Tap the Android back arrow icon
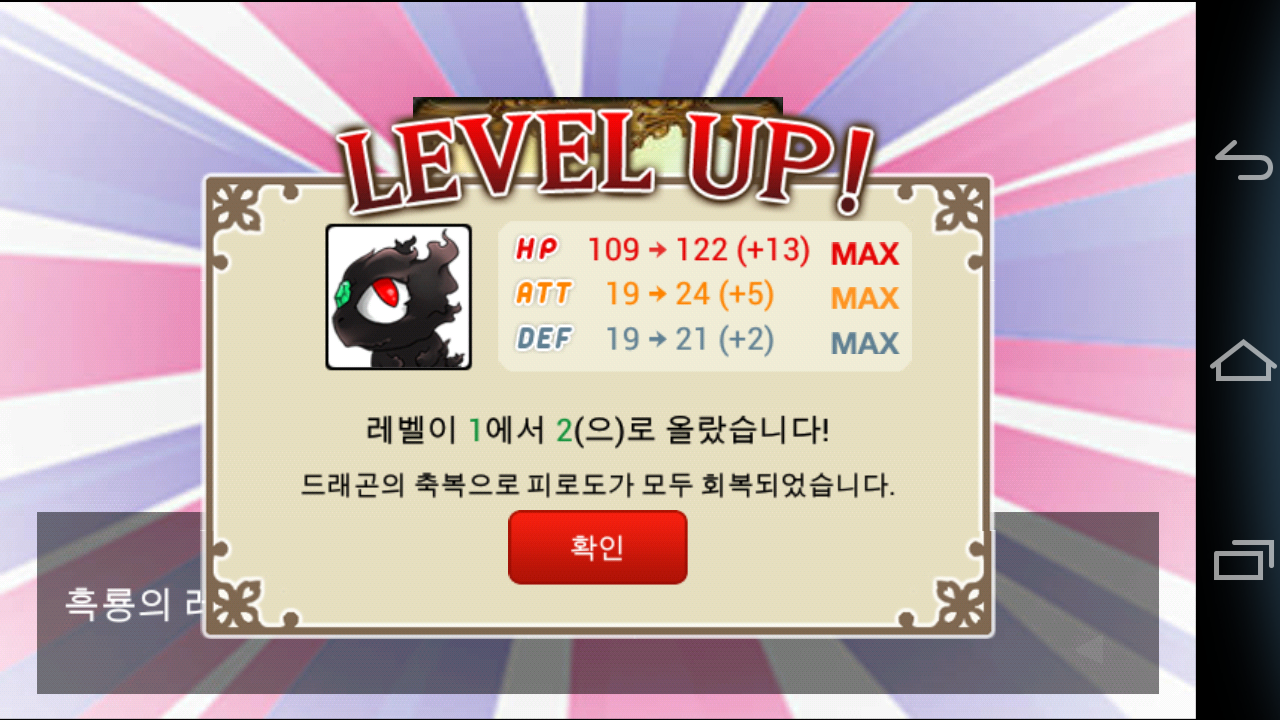Screen dimensions: 1280x720 click(1244, 161)
